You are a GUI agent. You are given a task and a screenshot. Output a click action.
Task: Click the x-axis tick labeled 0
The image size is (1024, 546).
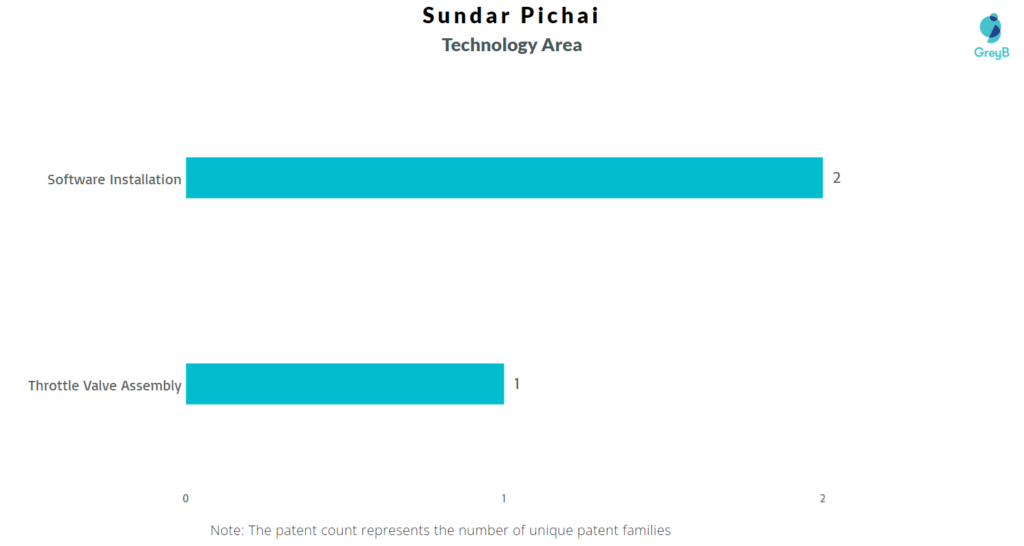coord(185,498)
